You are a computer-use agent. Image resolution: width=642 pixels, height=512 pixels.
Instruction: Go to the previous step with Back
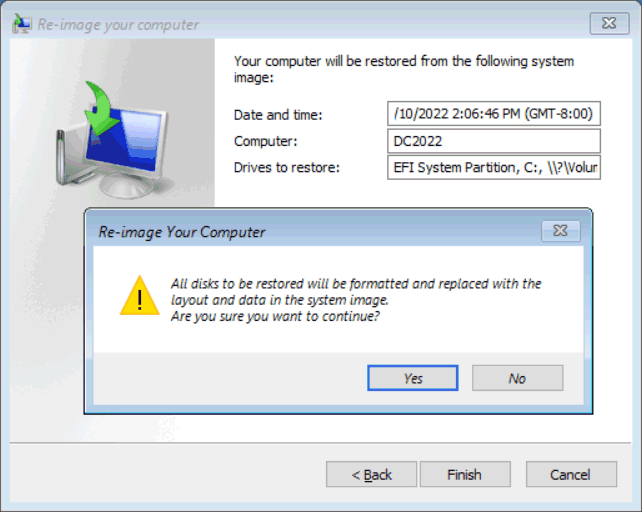pos(371,474)
